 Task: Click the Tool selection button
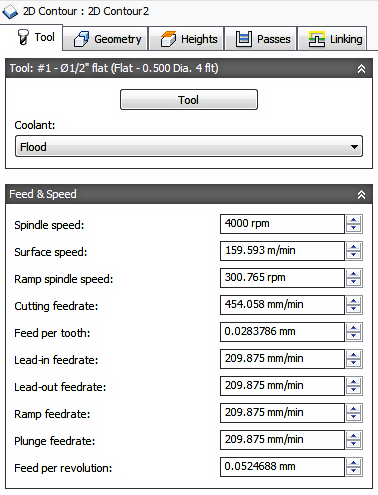tap(189, 100)
